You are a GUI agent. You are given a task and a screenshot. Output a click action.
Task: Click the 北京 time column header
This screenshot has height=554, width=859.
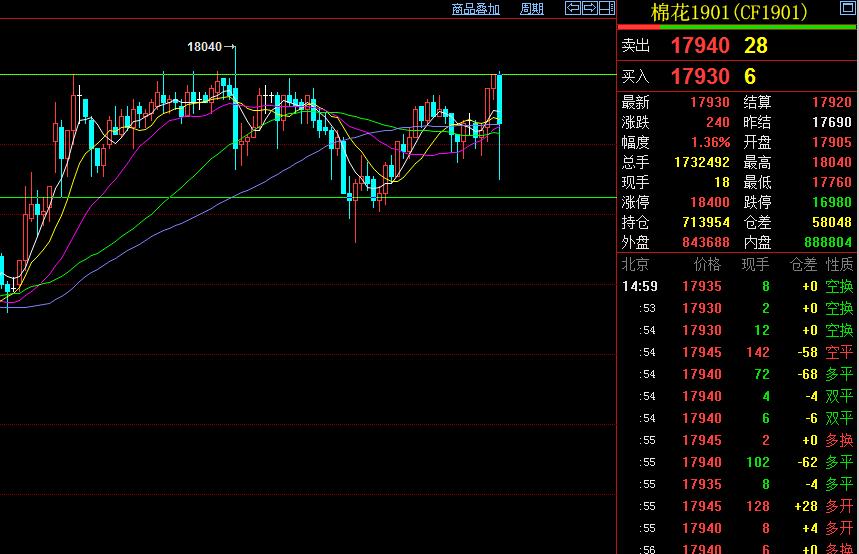(x=635, y=265)
